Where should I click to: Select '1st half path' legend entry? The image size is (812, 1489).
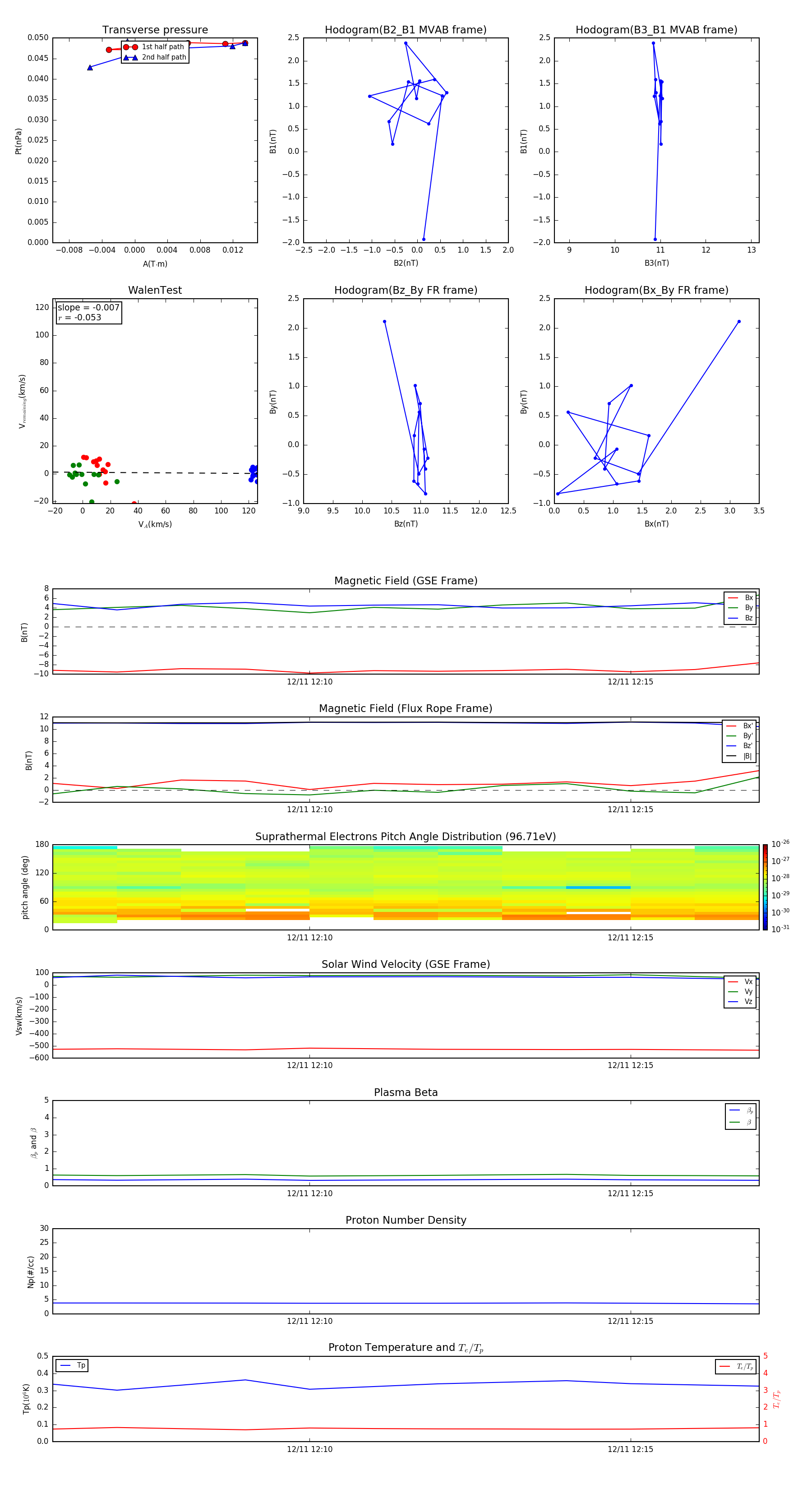click(154, 47)
